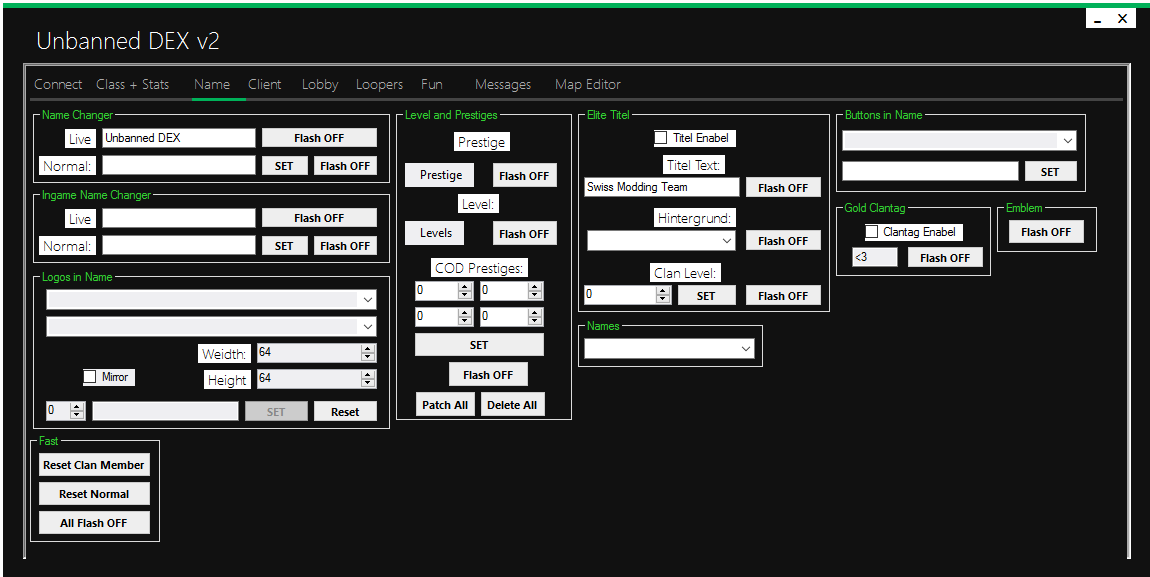Screen dimensions: 1150x577
Task: Click the Titel Text input field
Action: (661, 187)
